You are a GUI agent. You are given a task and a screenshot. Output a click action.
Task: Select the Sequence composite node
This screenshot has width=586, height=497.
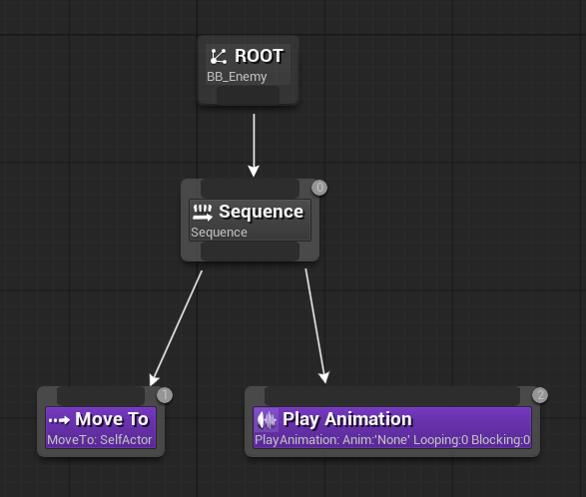click(250, 220)
